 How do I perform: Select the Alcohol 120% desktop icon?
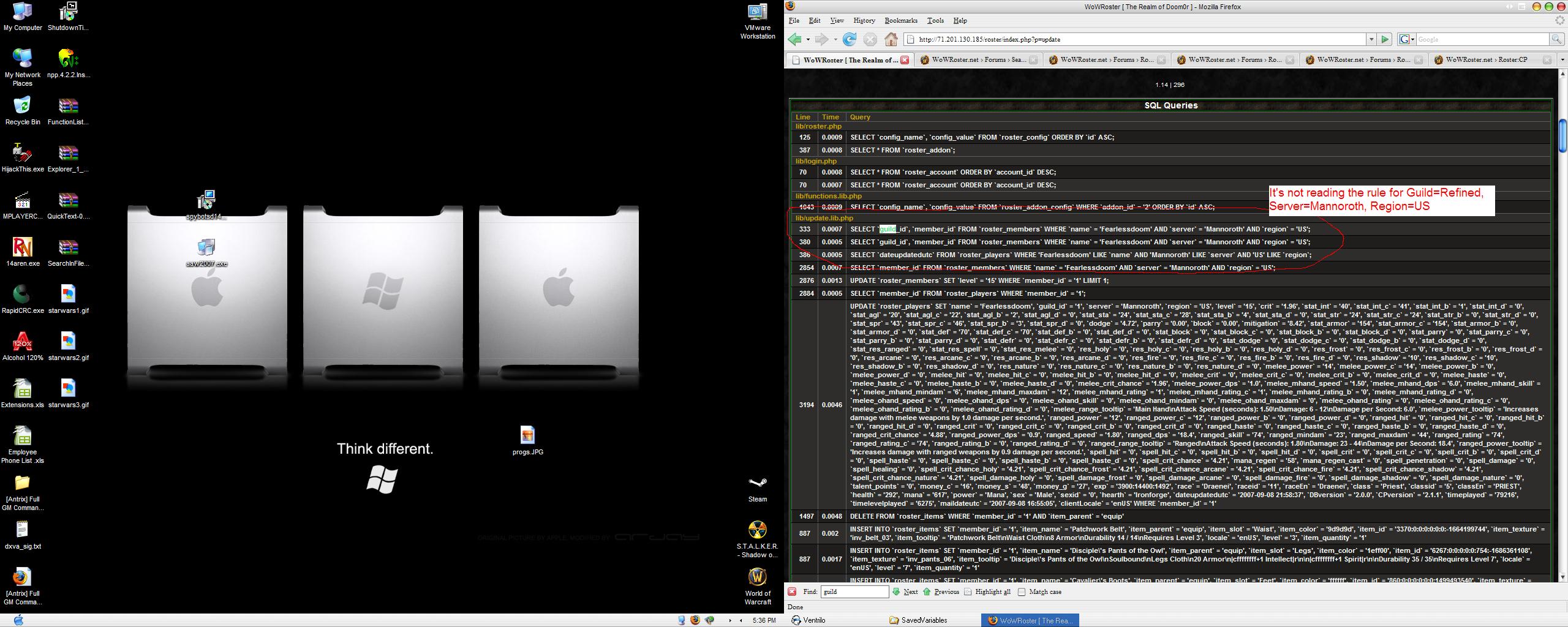[23, 347]
